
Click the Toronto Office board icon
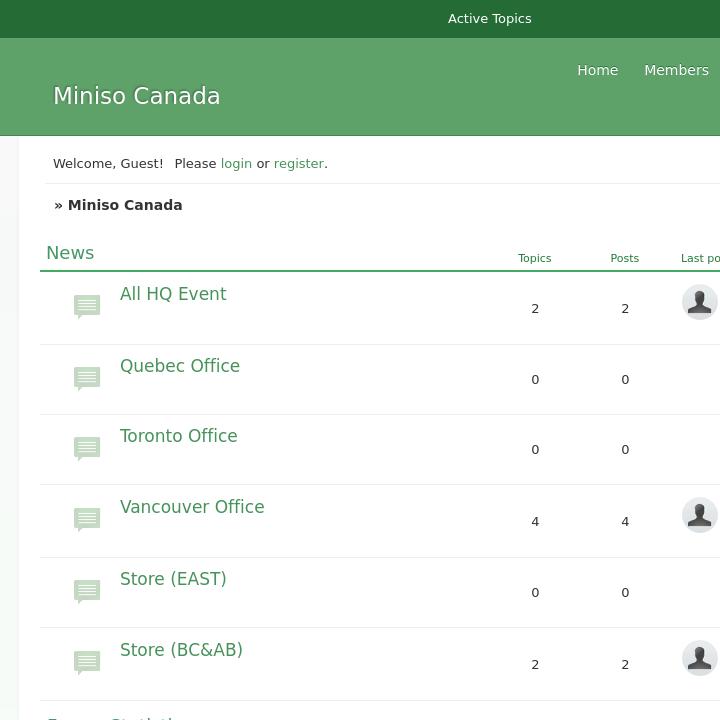point(87,448)
